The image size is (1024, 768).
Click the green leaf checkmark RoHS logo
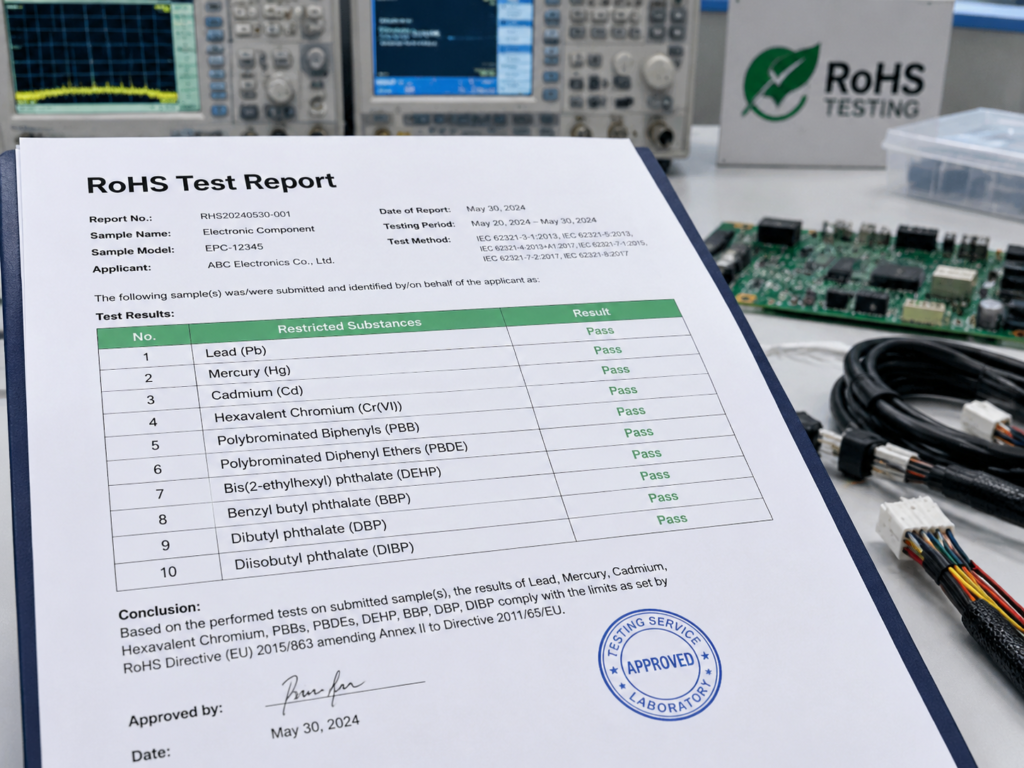tap(780, 82)
